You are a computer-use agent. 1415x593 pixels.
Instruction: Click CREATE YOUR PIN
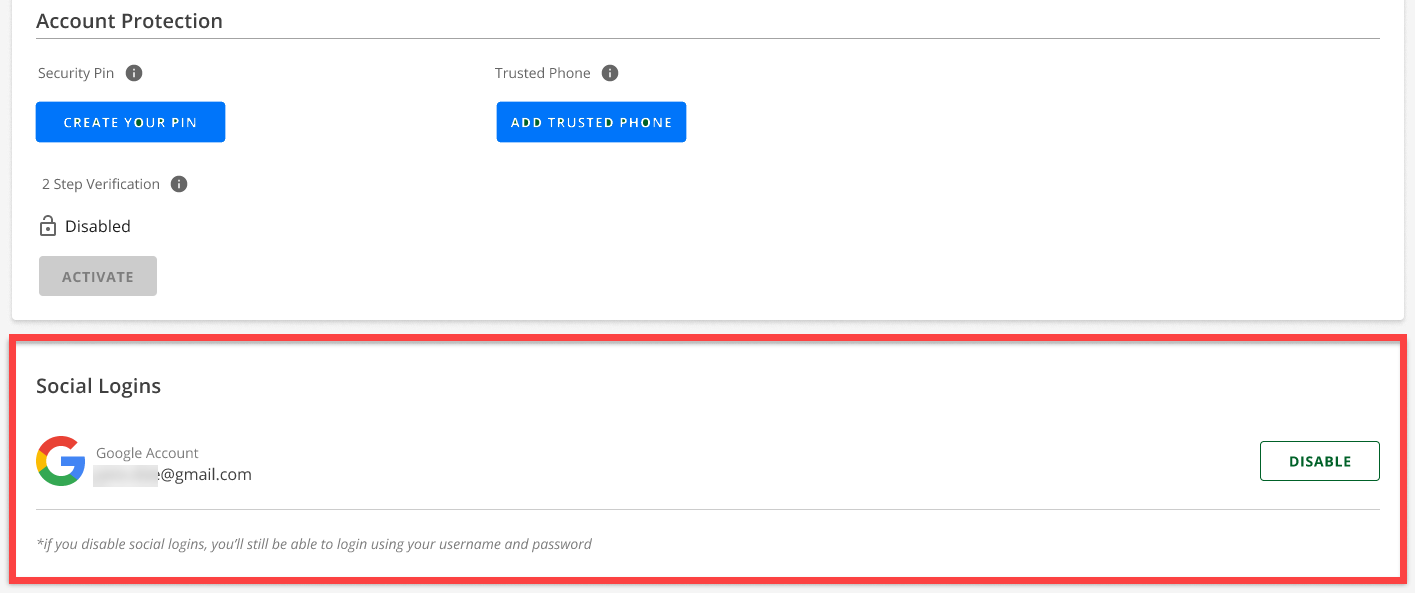point(130,121)
